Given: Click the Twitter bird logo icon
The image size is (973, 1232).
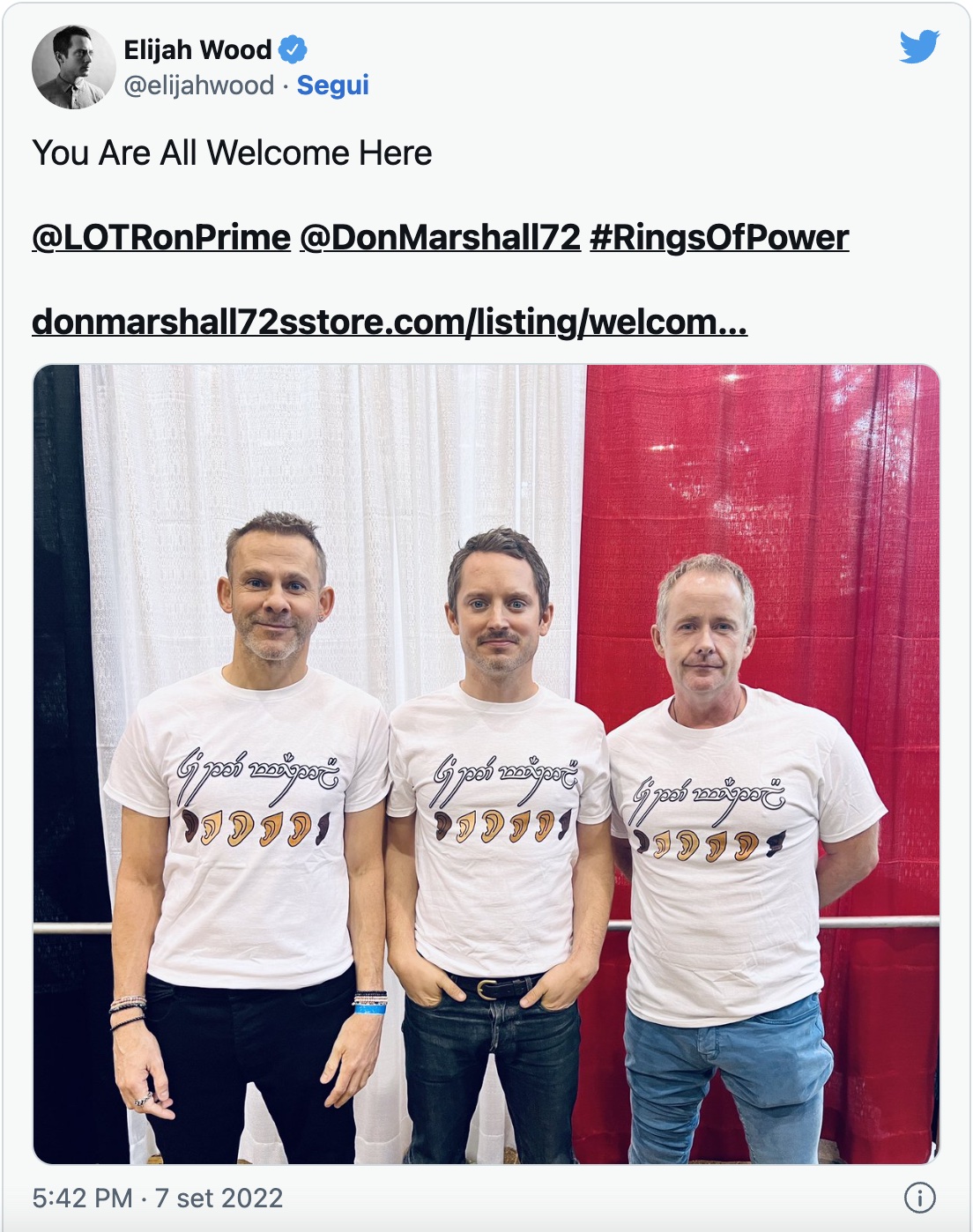Looking at the screenshot, I should point(919,47).
